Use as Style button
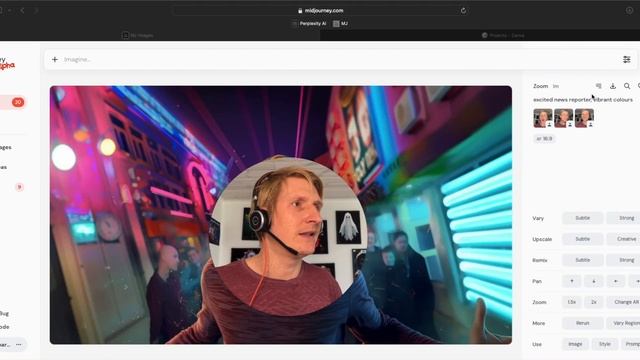Screen dimensions: 640x360 point(604,344)
